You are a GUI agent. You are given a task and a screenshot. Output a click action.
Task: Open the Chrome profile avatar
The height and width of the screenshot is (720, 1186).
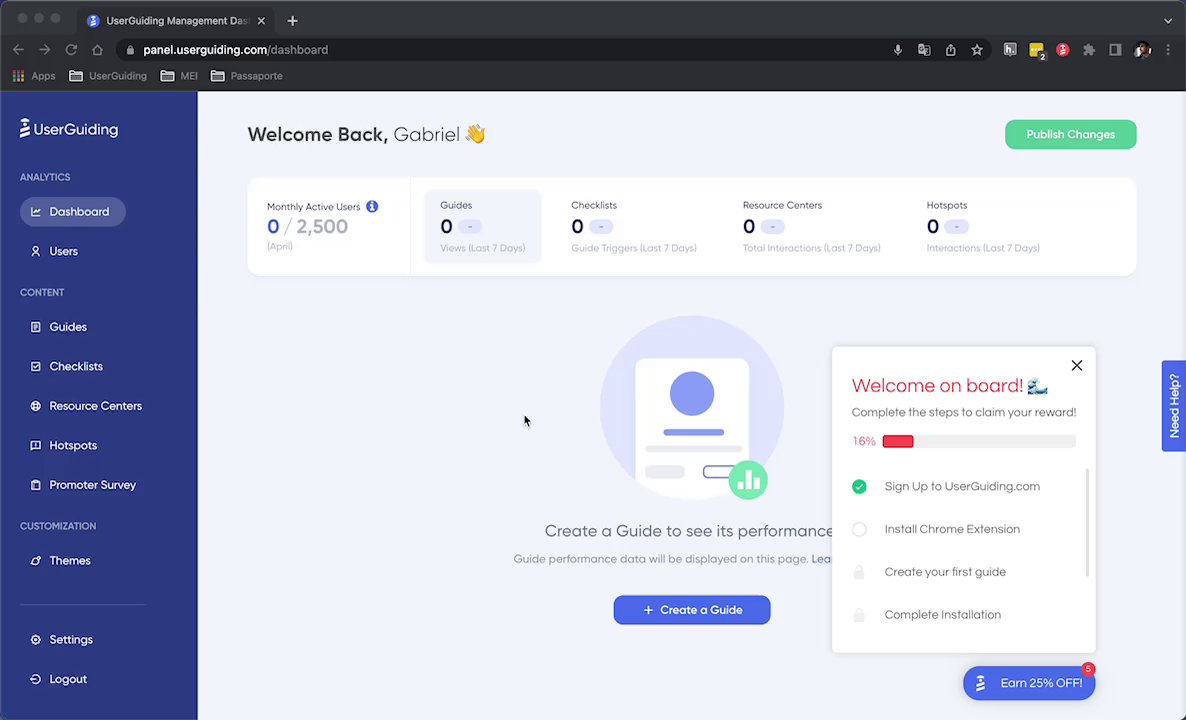(1142, 50)
